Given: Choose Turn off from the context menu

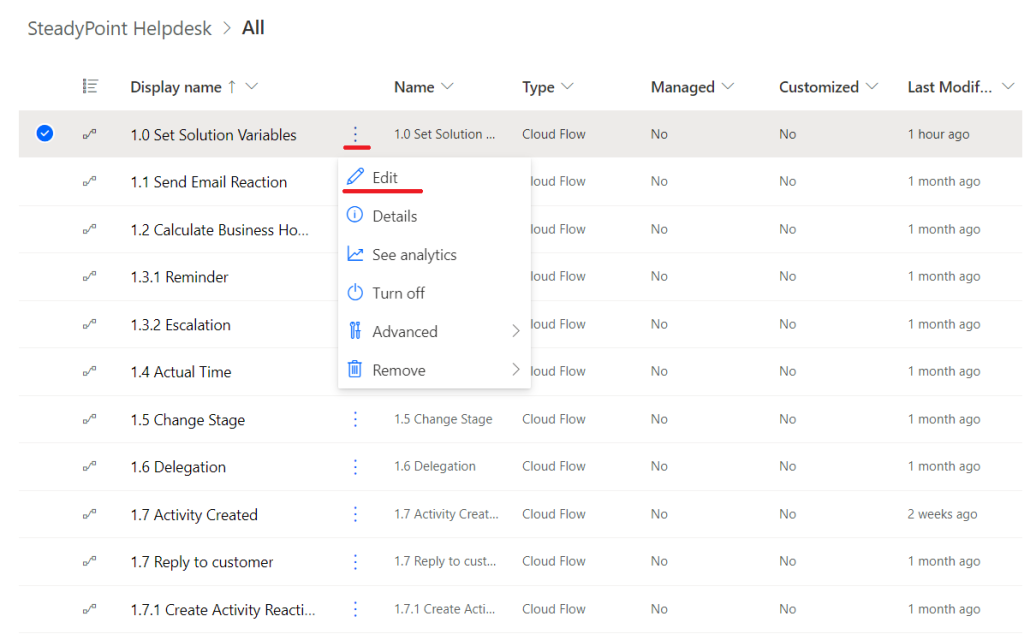Looking at the screenshot, I should 398,292.
